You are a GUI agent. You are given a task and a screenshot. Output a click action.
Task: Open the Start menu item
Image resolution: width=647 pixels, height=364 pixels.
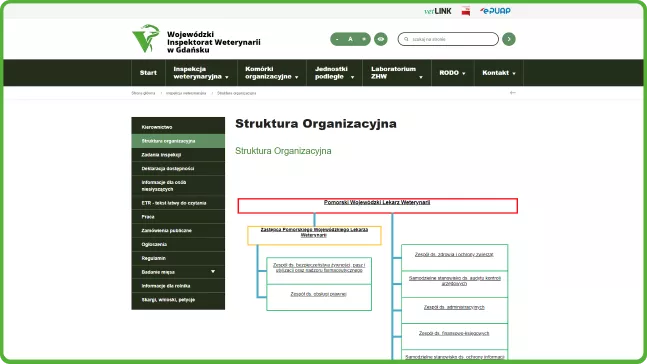[x=148, y=73]
